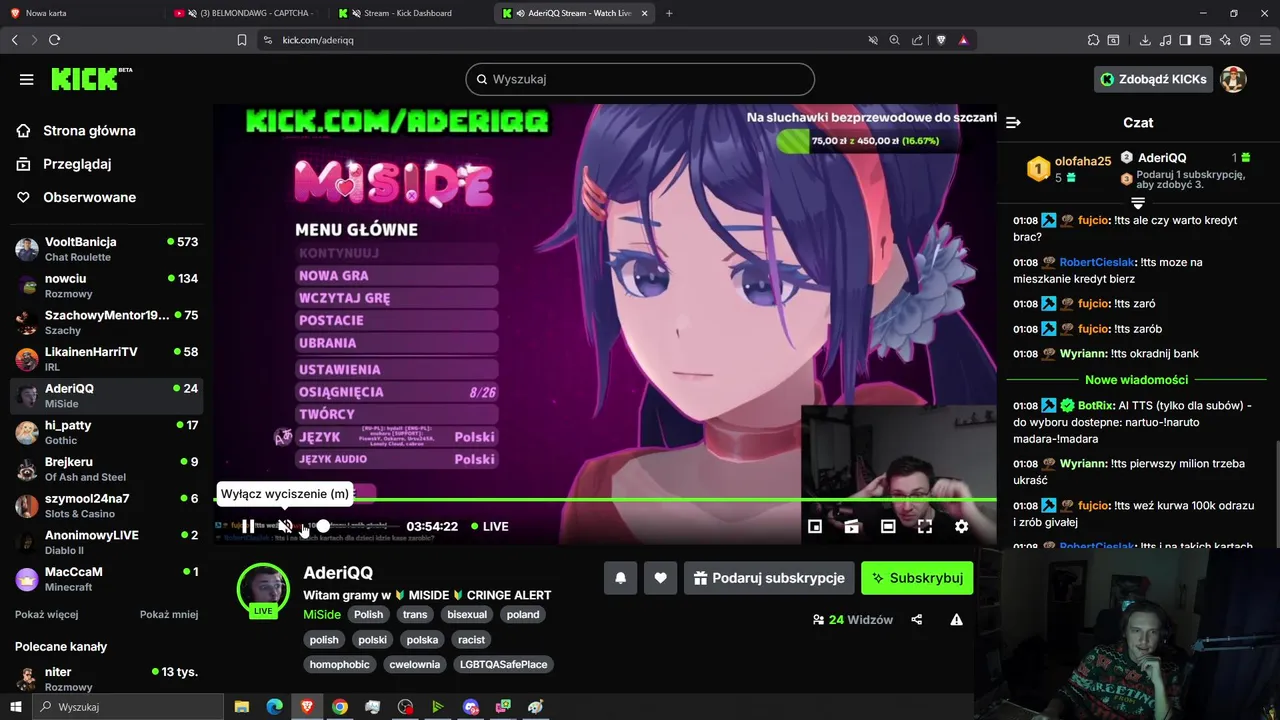Open the user profile avatar menu

click(1233, 79)
